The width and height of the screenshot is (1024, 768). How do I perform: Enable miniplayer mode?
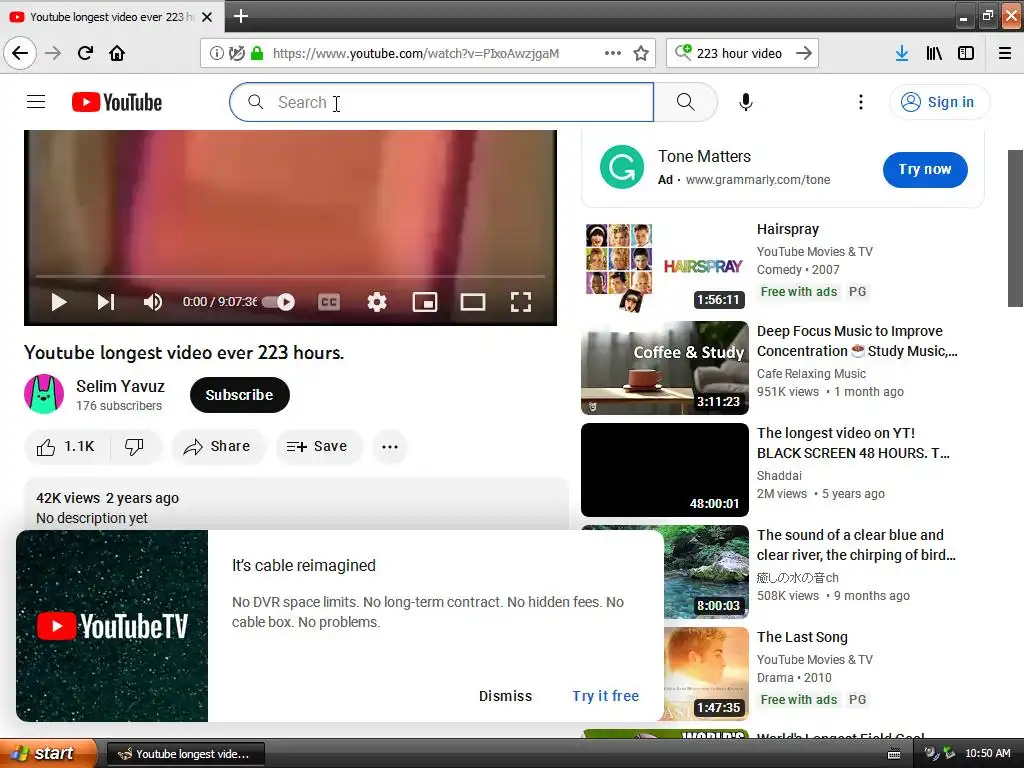coord(424,302)
